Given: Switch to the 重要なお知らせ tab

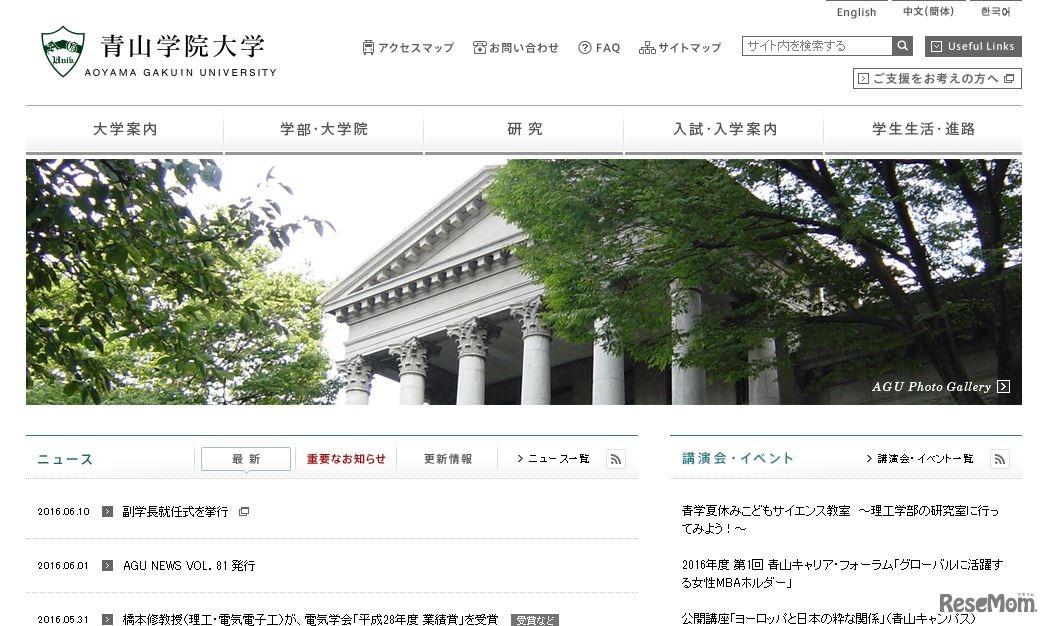Looking at the screenshot, I should tap(345, 458).
